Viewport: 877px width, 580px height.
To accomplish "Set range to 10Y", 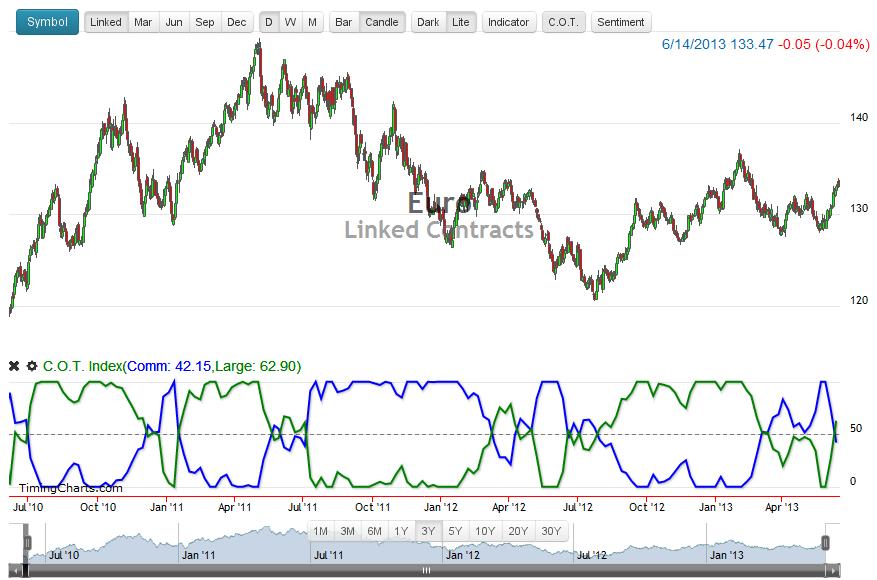I will (485, 531).
